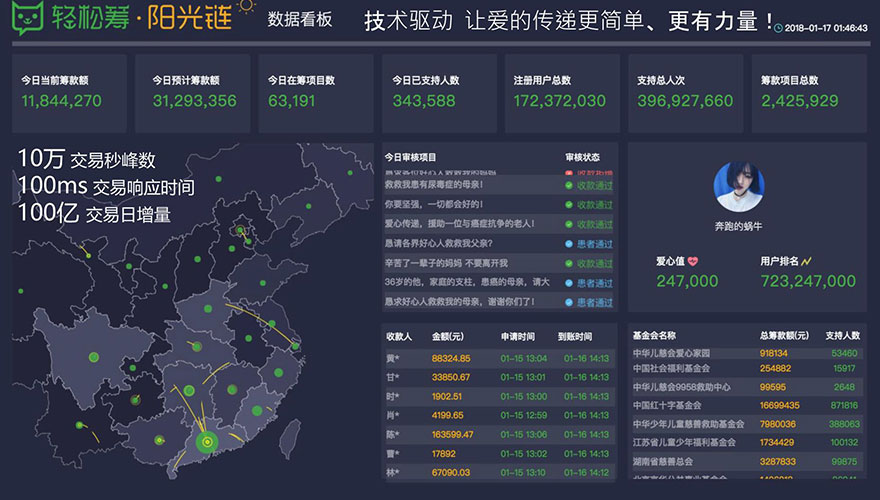
Task: Click the project 恳求好心人救救我的母亲
Action: pyautogui.click(x=460, y=301)
